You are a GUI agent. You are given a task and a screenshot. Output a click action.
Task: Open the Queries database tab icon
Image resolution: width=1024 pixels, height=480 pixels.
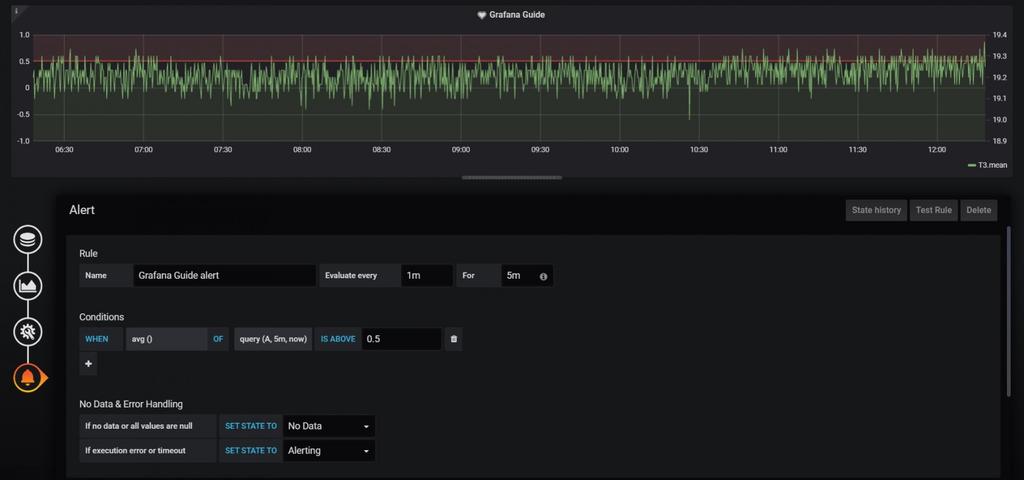(27, 240)
